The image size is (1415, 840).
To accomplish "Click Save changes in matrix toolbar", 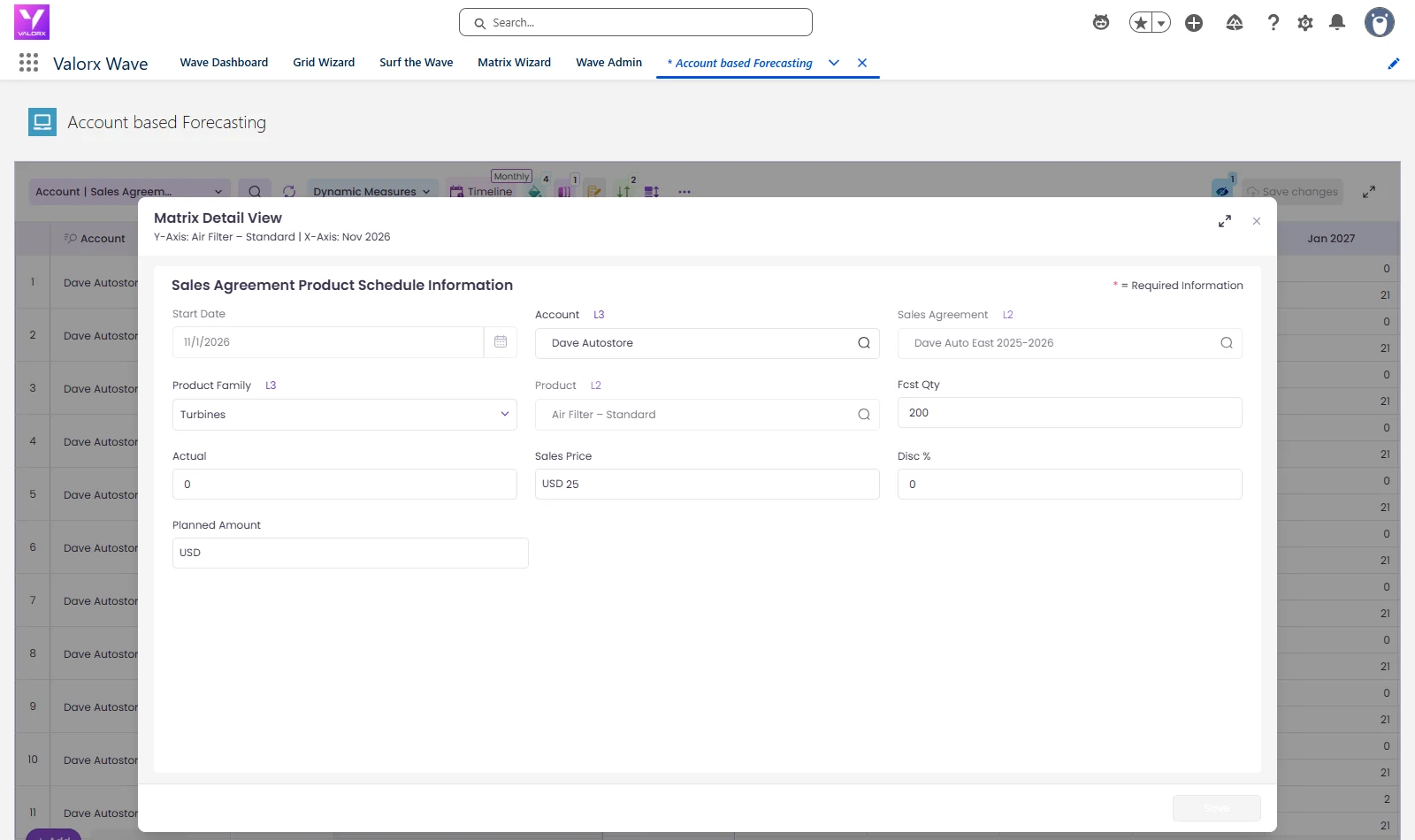I will coord(1292,192).
